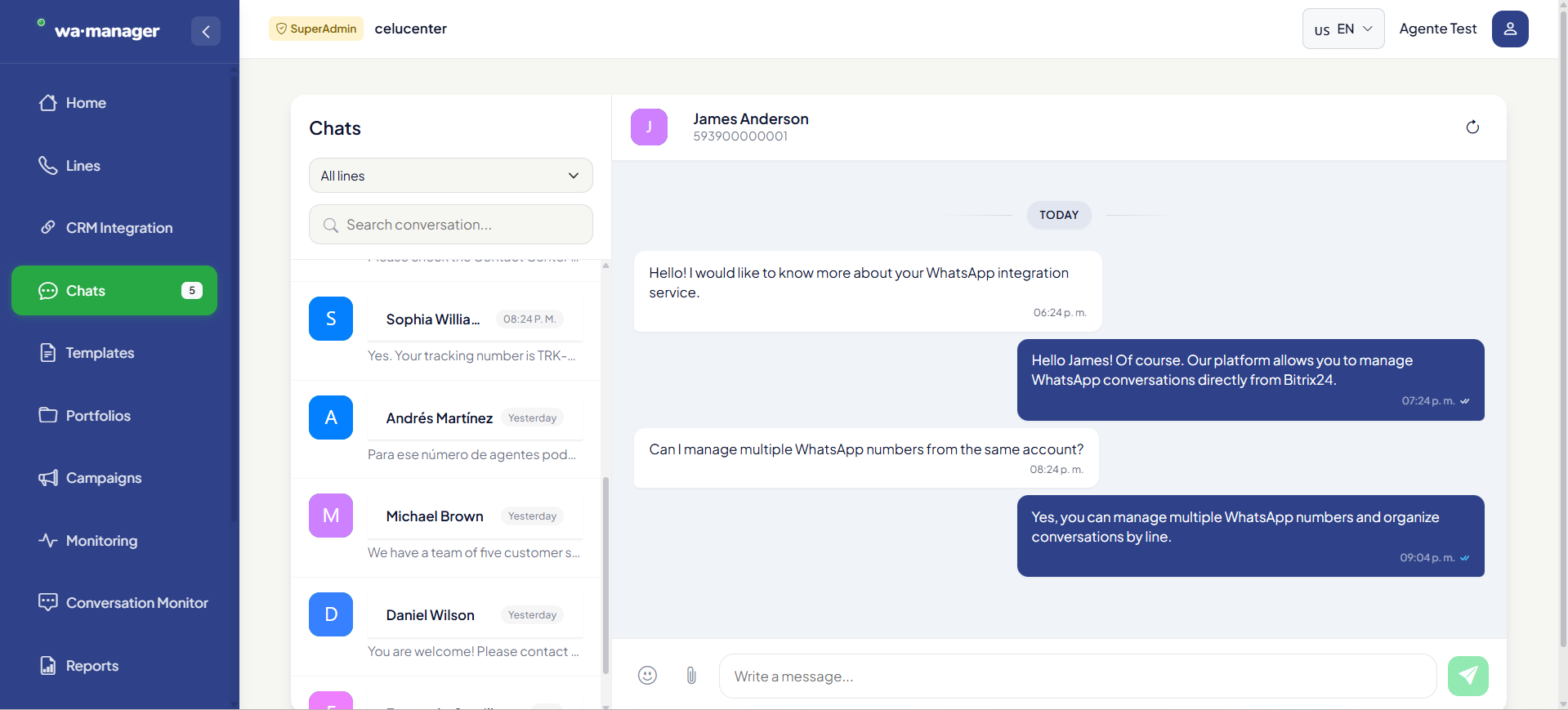The height and width of the screenshot is (710, 1568).
Task: Click the SuperAdmin badge
Action: [x=316, y=29]
